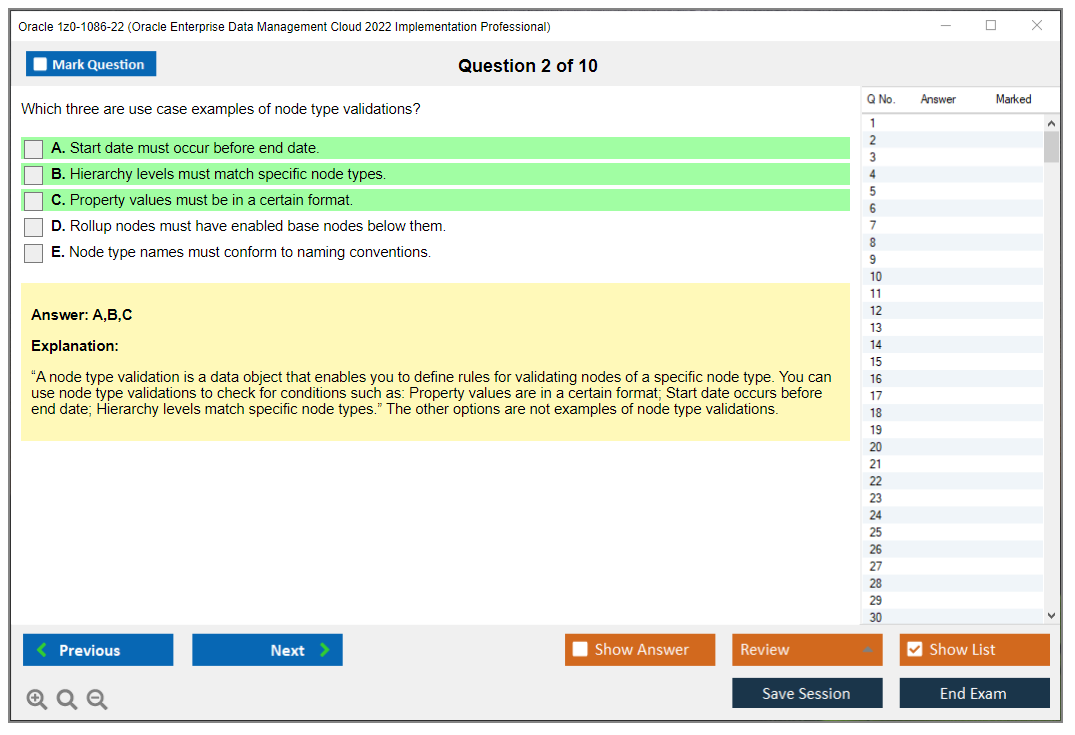Click the question list scrollbar down arrow

coord(1051,615)
